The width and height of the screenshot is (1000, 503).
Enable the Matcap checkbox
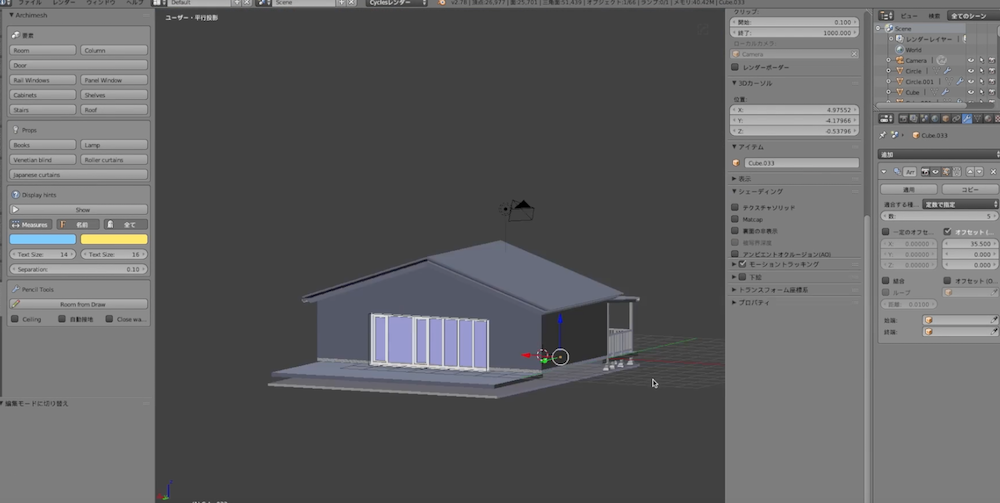coord(736,218)
